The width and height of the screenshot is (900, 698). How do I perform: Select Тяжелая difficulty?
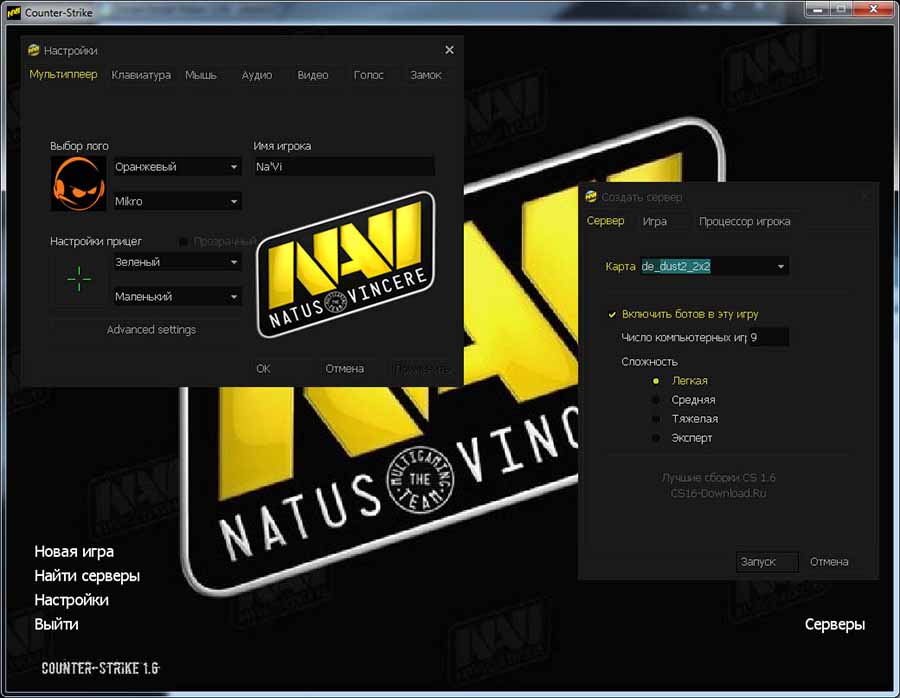pos(656,418)
